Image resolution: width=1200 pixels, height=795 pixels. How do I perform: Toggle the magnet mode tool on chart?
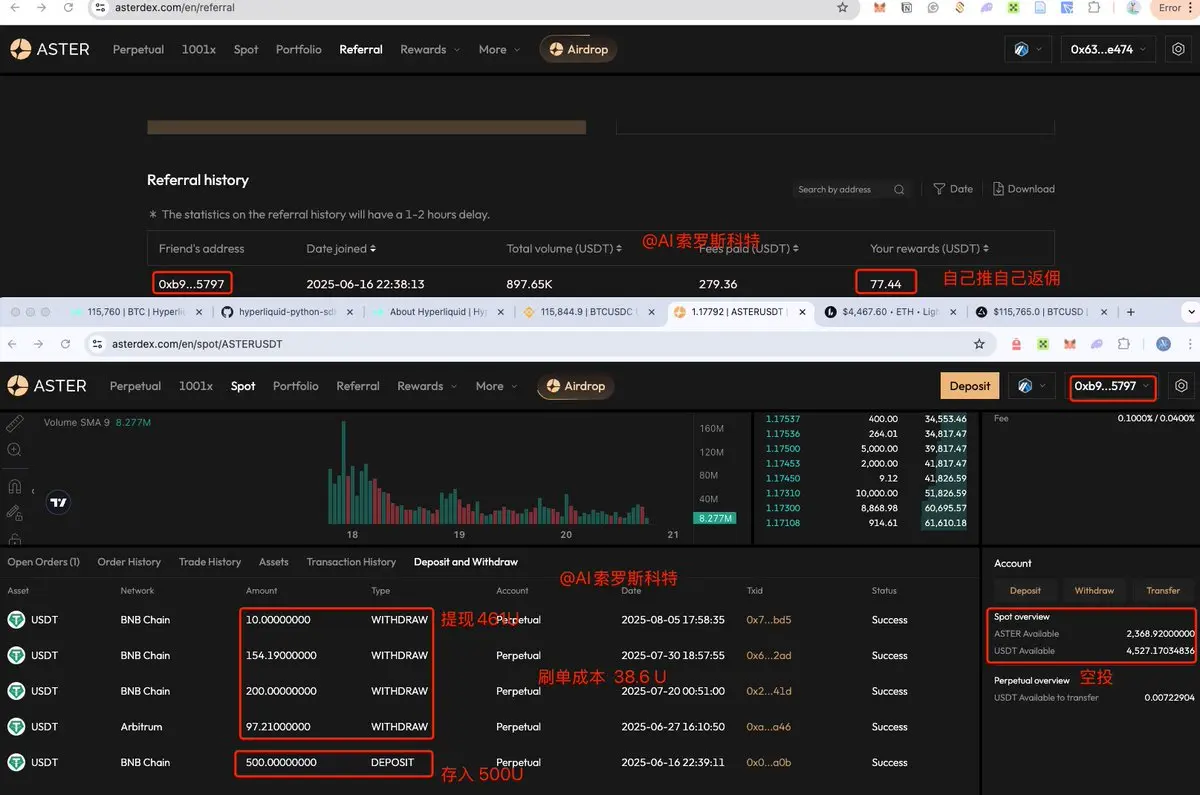click(14, 487)
